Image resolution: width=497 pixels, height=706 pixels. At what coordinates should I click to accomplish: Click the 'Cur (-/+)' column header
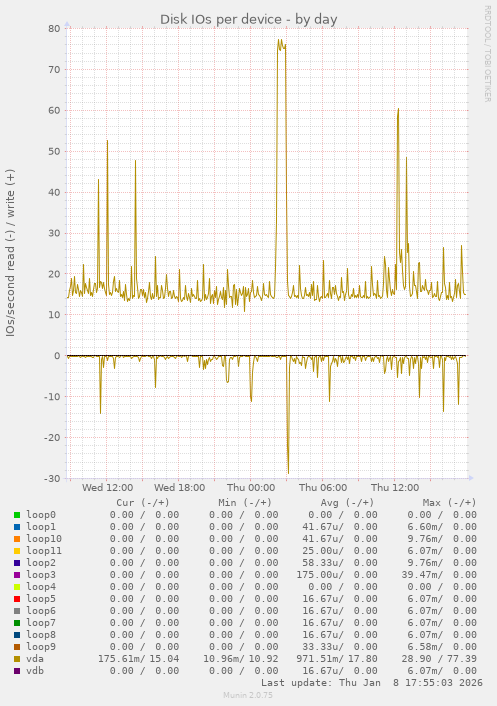143,502
